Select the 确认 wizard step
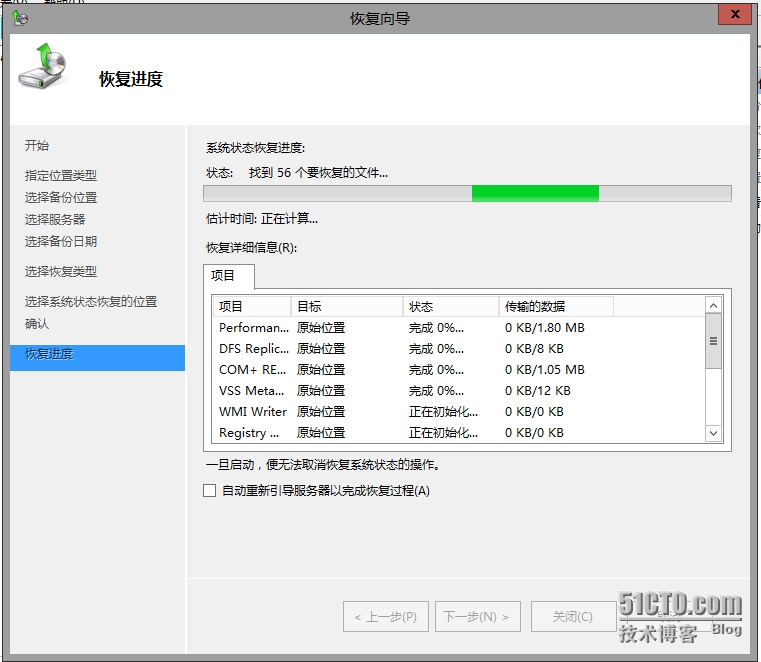 pyautogui.click(x=37, y=324)
